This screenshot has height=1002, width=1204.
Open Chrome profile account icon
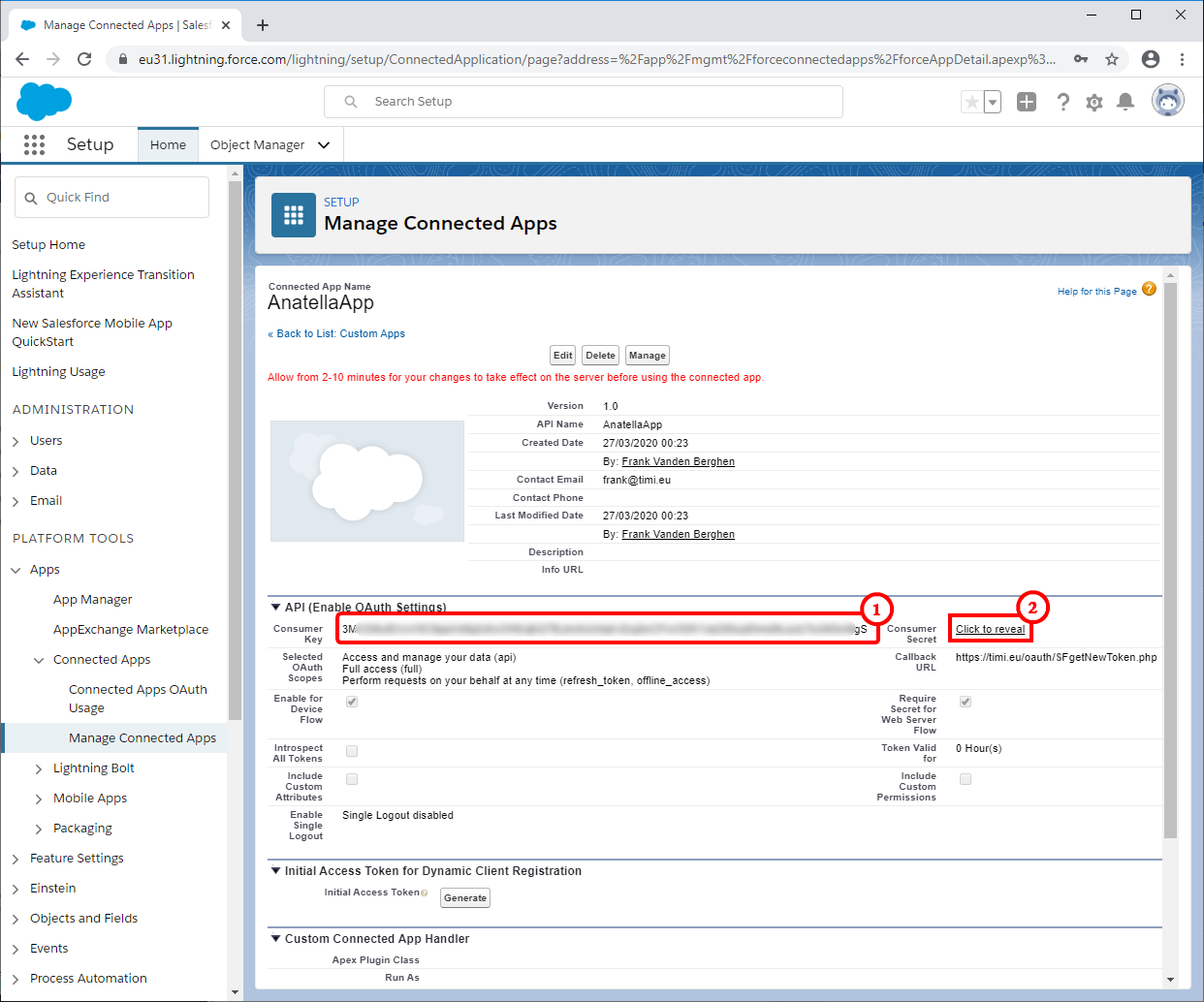pyautogui.click(x=1151, y=59)
